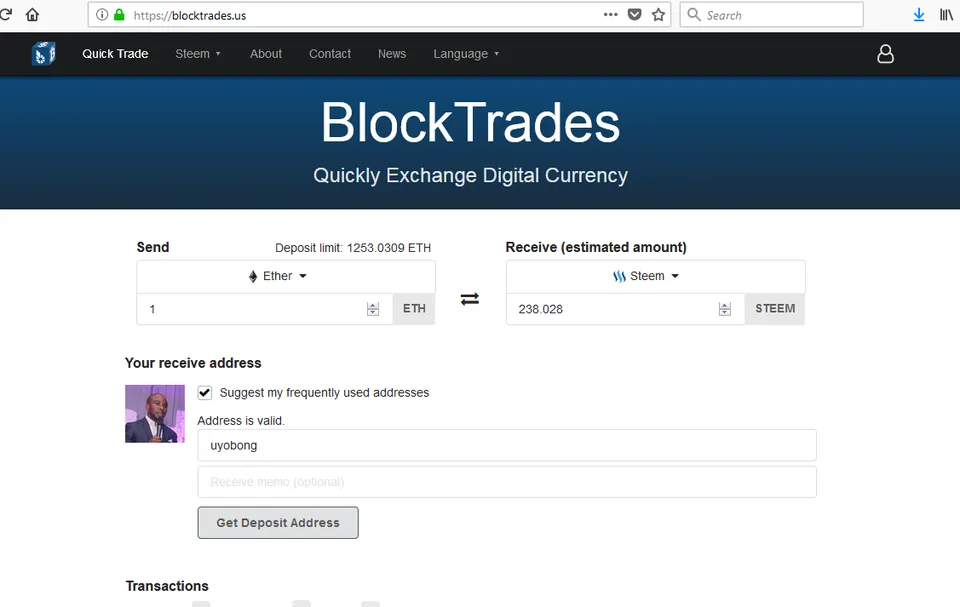Viewport: 960px width, 607px height.
Task: Click the BlockTrades cube logo
Action: (x=43, y=54)
